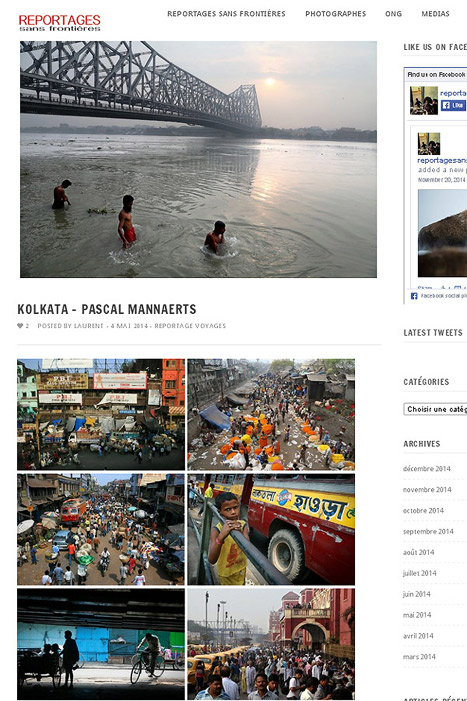Like the post with the heart icon
467x701 pixels.
pos(20,325)
